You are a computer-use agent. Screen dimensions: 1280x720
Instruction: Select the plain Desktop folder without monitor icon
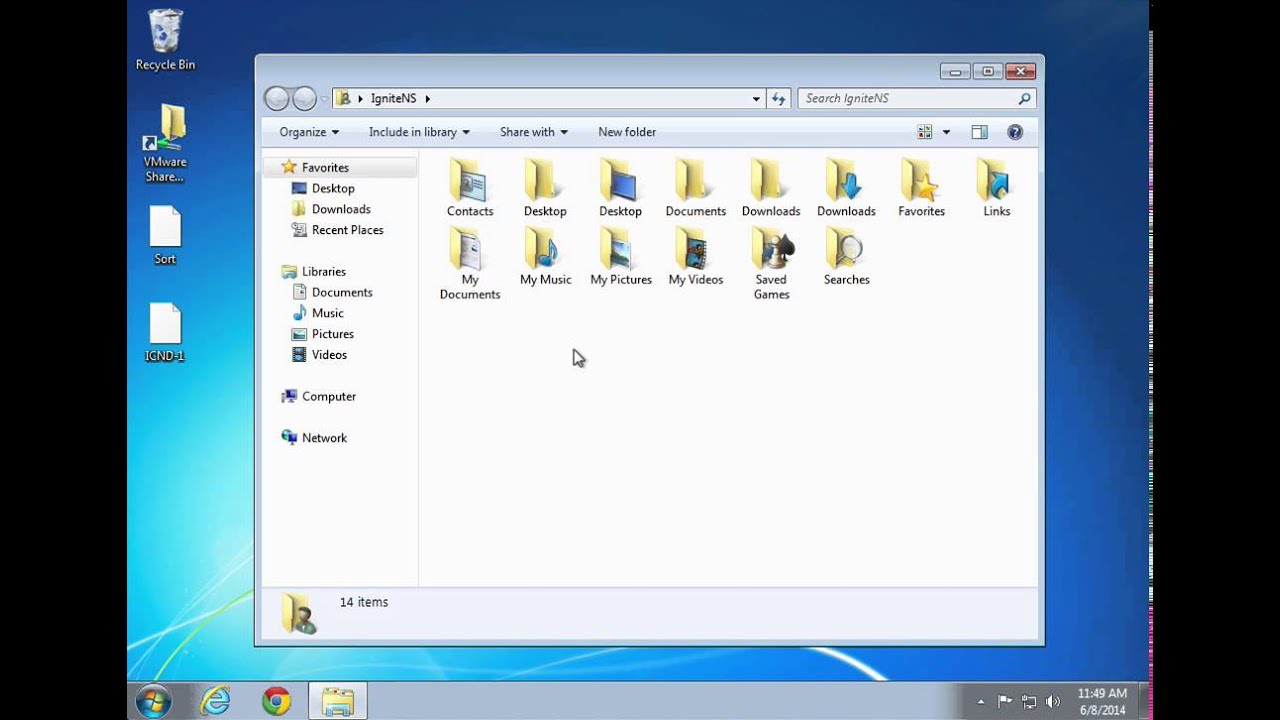[545, 188]
